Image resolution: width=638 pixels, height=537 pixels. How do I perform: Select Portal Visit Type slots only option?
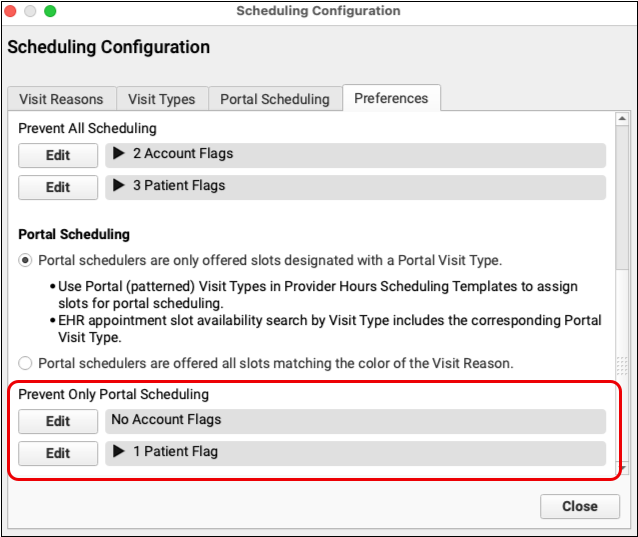tap(25, 261)
